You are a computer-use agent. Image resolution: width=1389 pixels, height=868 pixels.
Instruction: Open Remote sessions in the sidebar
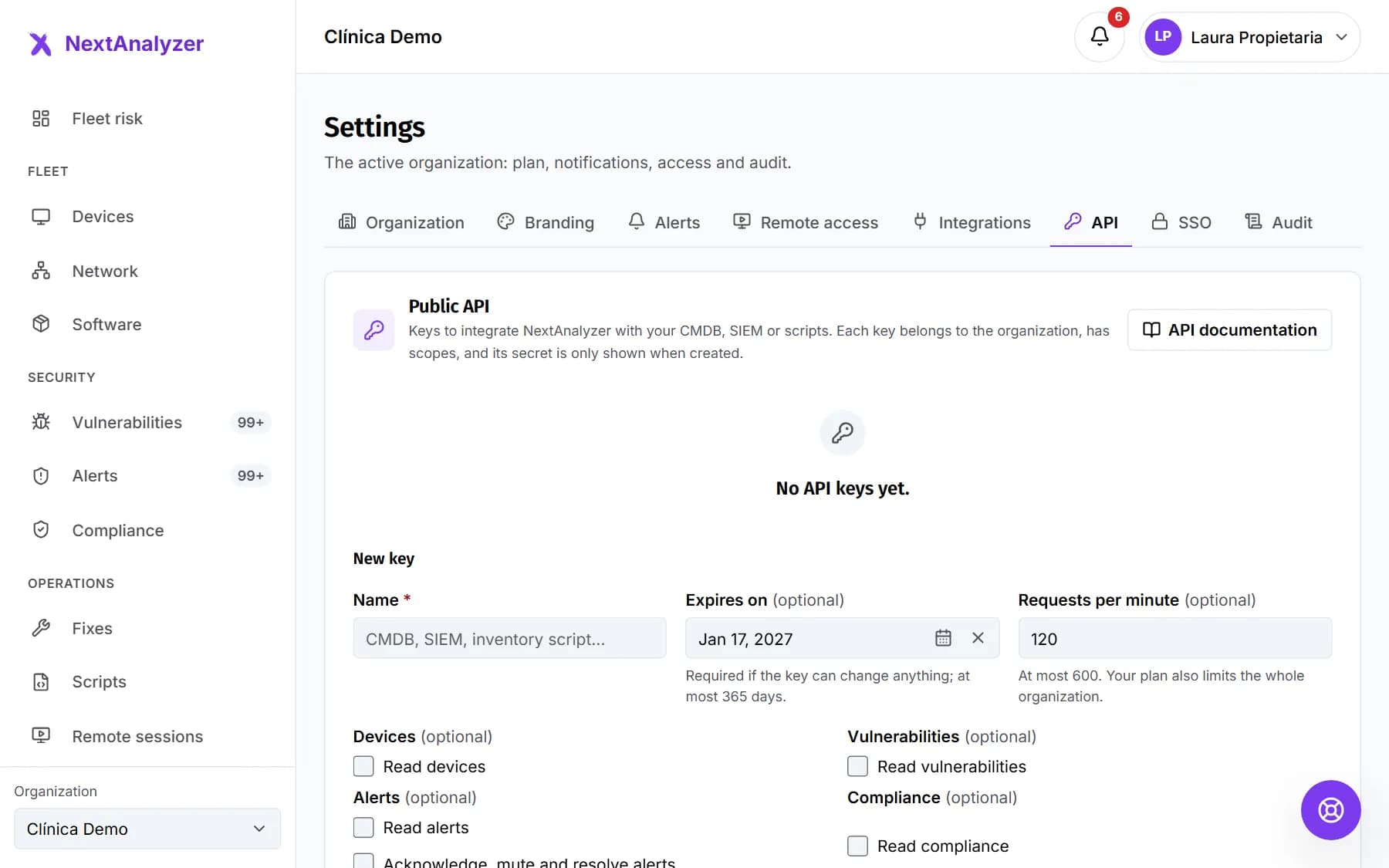pyautogui.click(x=147, y=737)
